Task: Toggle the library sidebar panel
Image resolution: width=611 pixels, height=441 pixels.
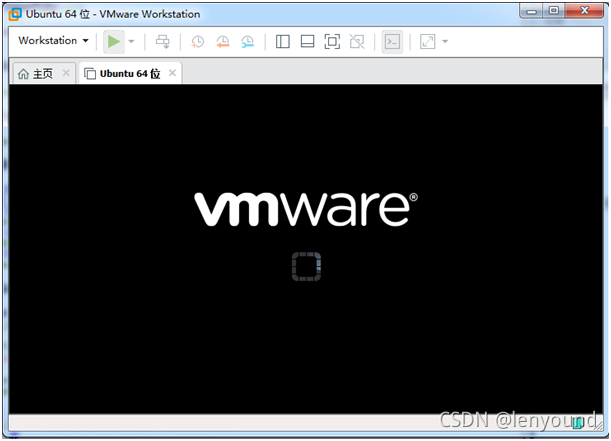Action: 283,41
